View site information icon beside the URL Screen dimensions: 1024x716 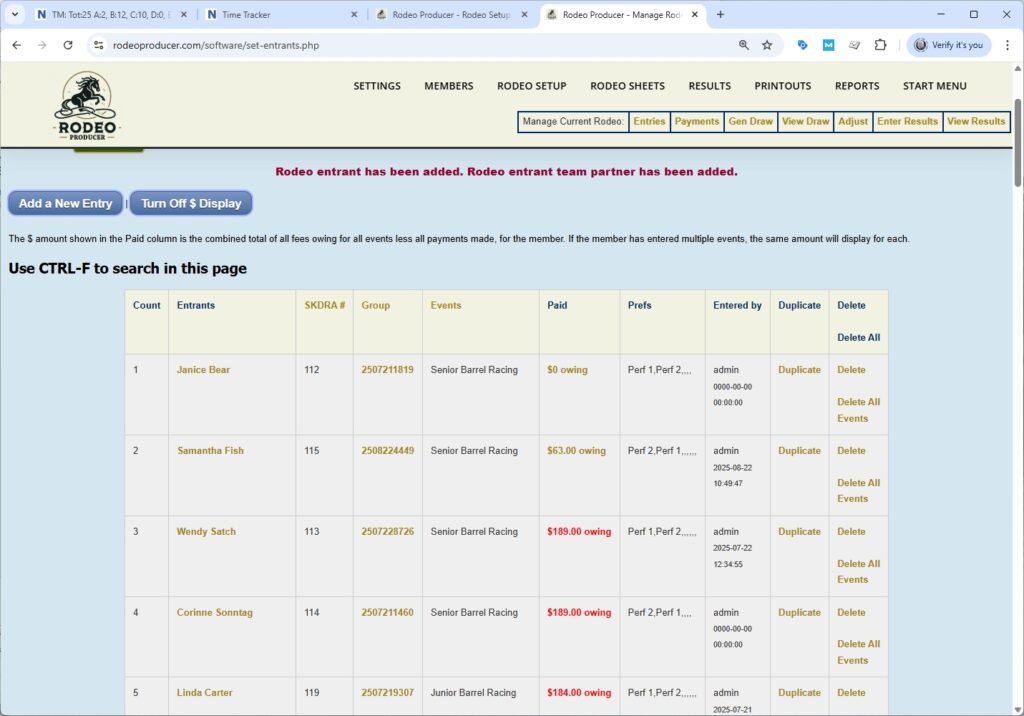coord(97,45)
